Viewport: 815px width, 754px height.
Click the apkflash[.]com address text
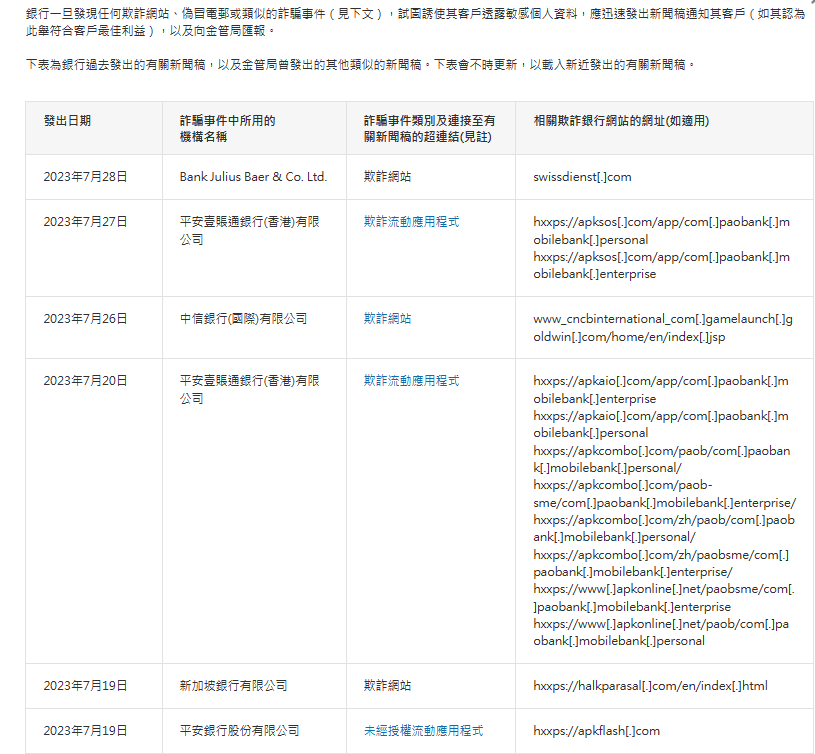point(596,731)
